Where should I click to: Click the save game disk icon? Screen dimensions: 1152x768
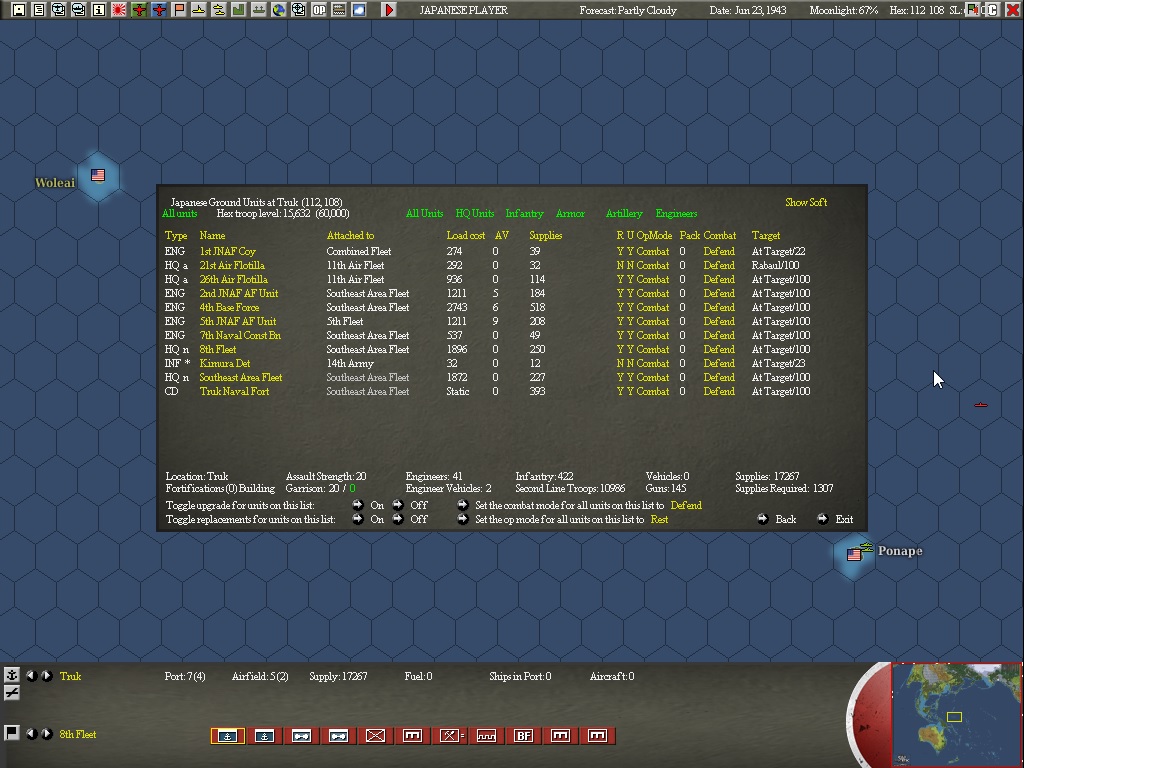[x=18, y=10]
